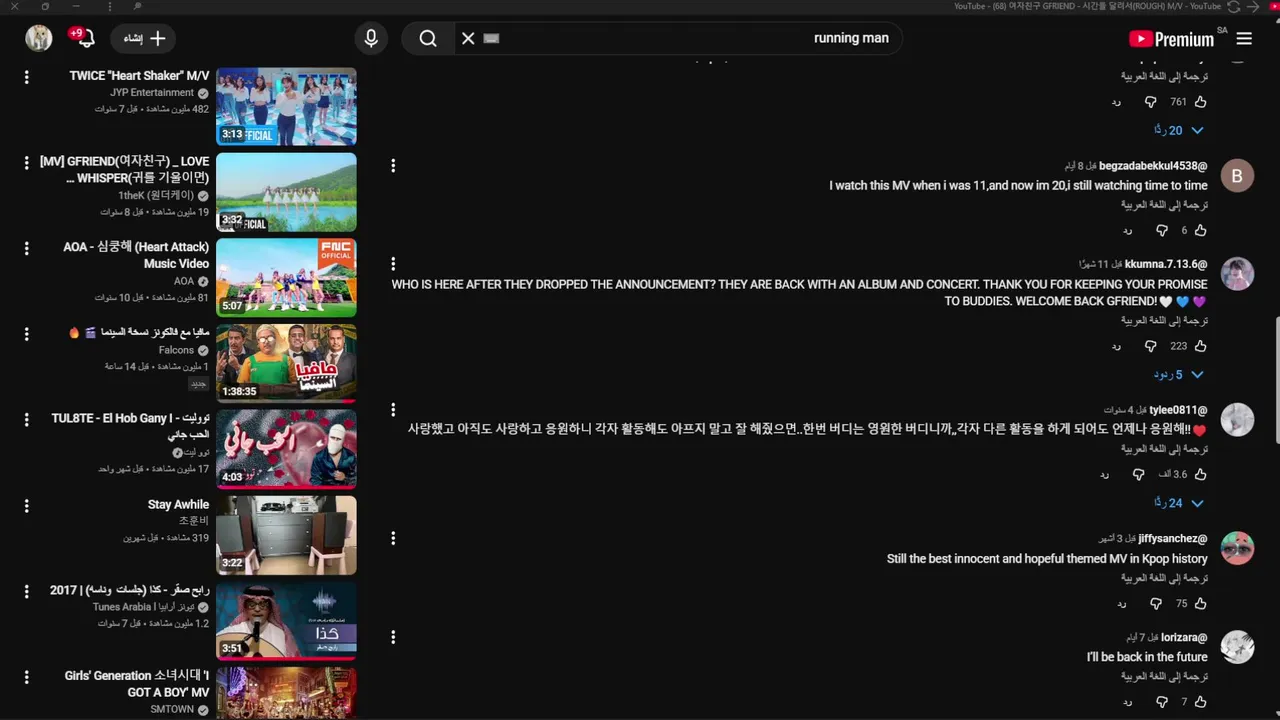The width and height of the screenshot is (1280, 720).
Task: Like the tylee0811 comment
Action: 1201,474
